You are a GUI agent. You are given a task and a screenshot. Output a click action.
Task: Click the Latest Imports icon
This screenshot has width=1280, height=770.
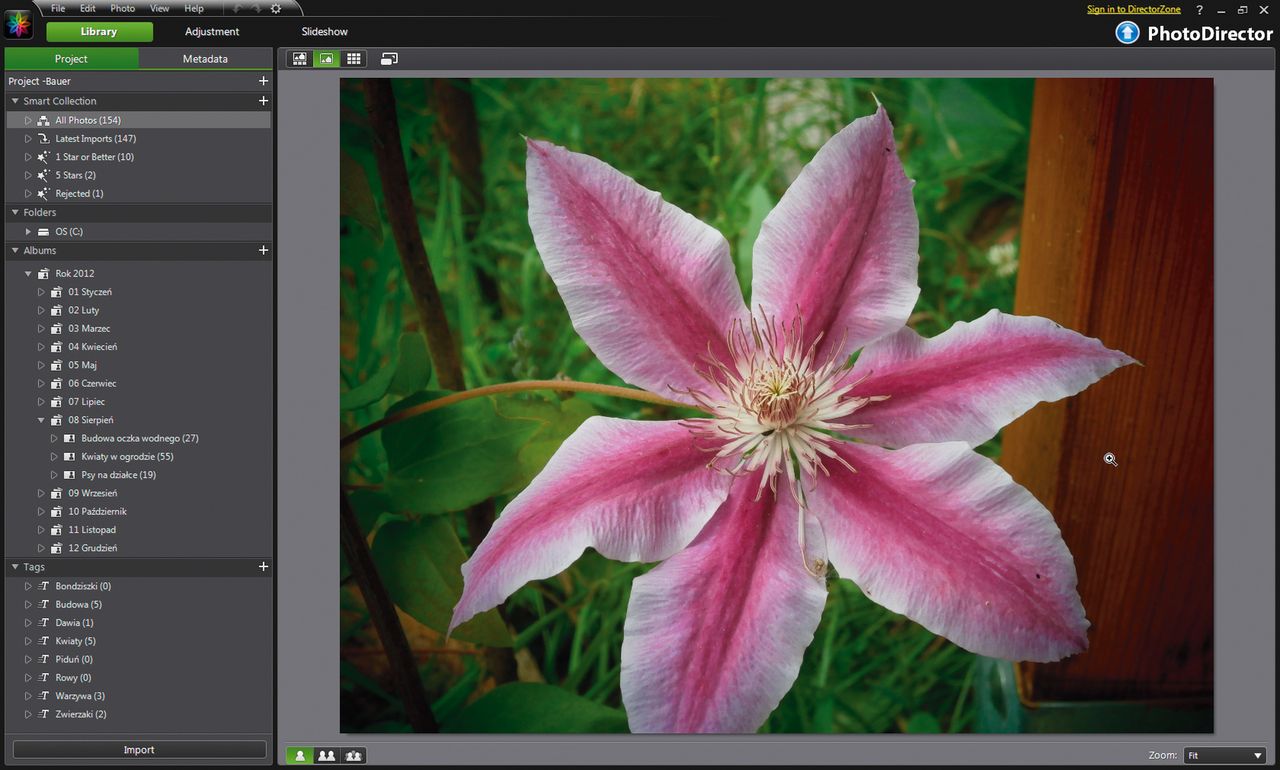pos(43,138)
